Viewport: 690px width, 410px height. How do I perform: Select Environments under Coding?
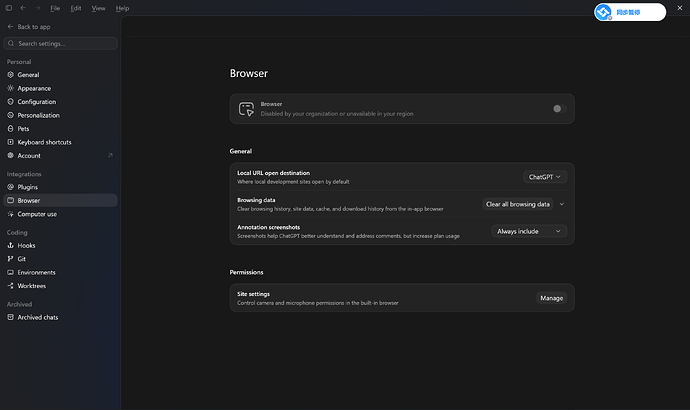60,272
